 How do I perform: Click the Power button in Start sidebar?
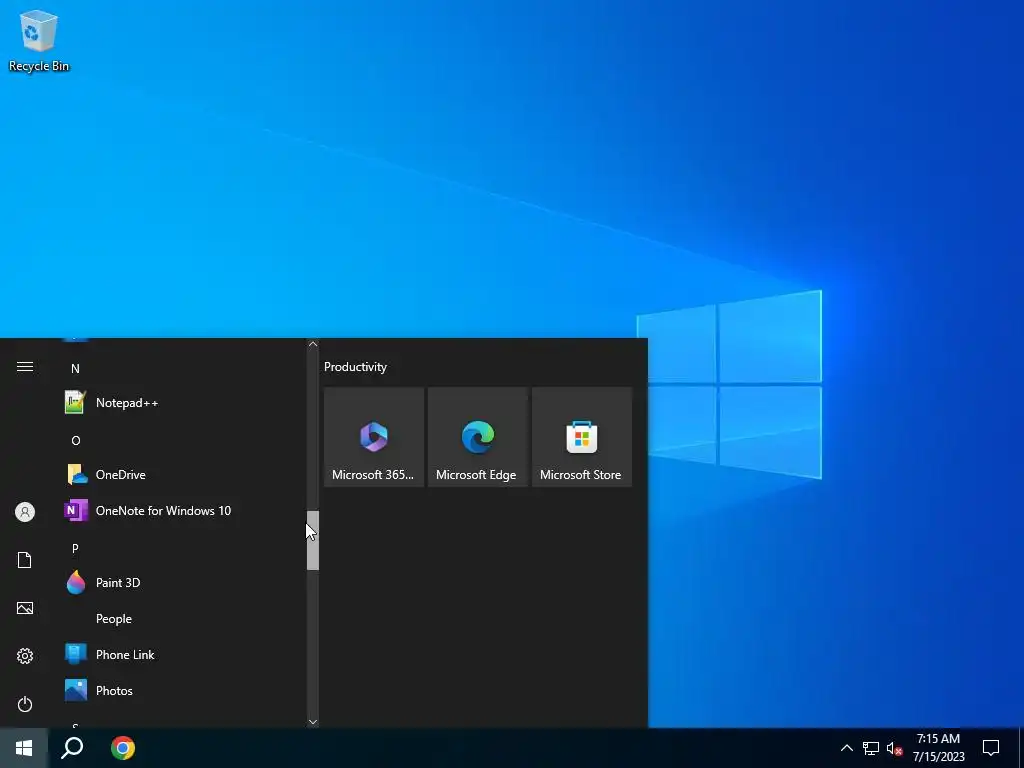click(25, 704)
